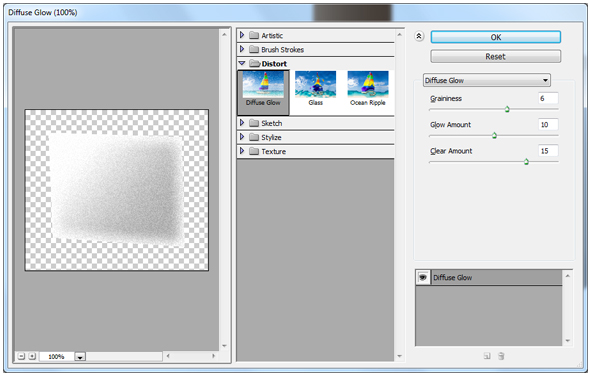Click the delete effect layer trash icon
The image size is (590, 378).
(x=501, y=356)
